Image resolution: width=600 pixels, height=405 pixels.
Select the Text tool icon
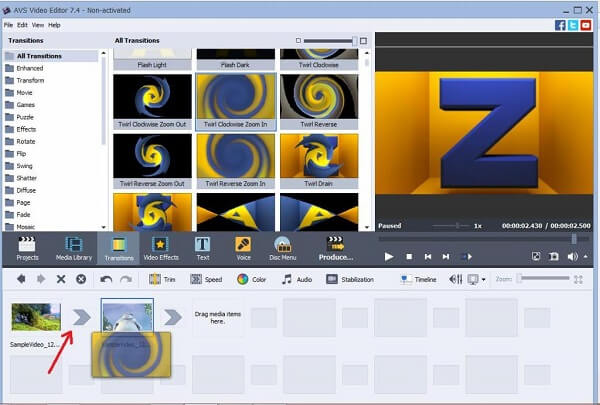pos(202,245)
